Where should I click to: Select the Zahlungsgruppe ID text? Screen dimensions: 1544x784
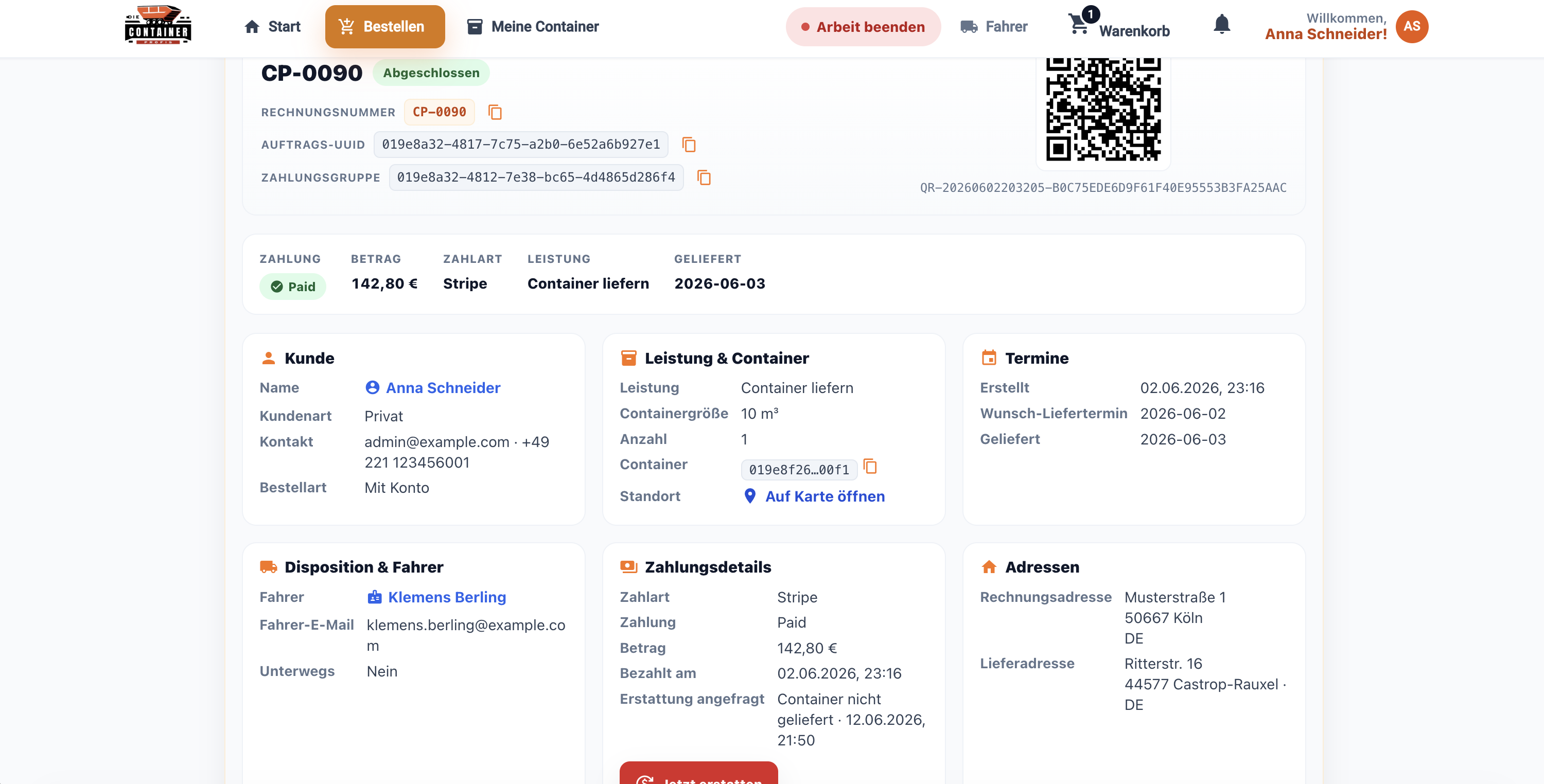[x=536, y=177]
